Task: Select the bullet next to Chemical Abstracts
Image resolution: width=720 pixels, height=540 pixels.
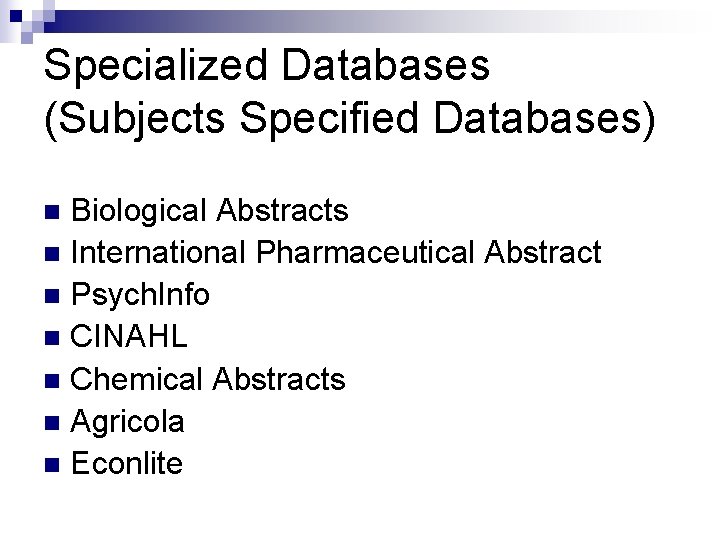Action: (52, 381)
